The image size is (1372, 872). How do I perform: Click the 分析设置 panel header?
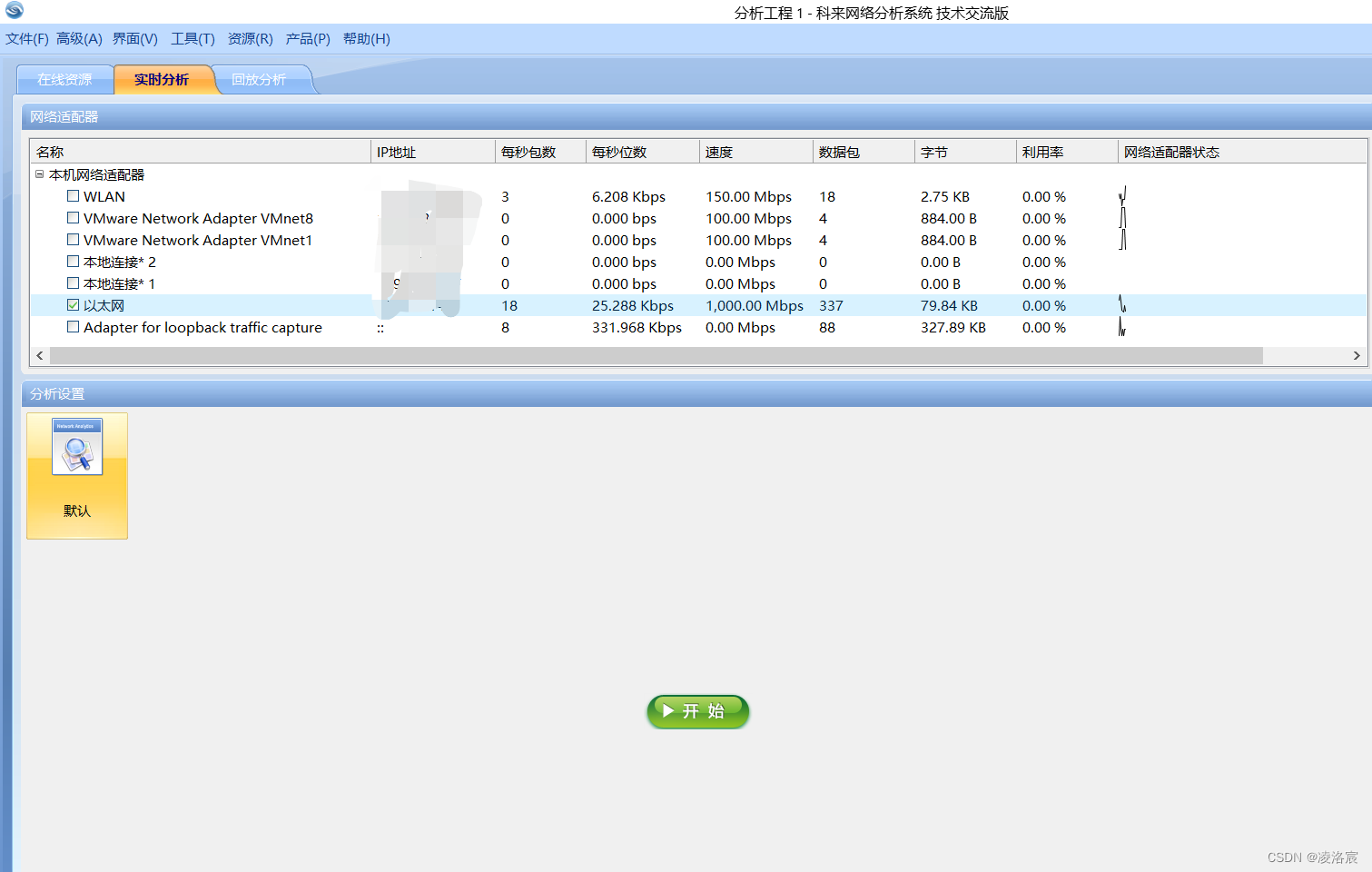pos(696,393)
